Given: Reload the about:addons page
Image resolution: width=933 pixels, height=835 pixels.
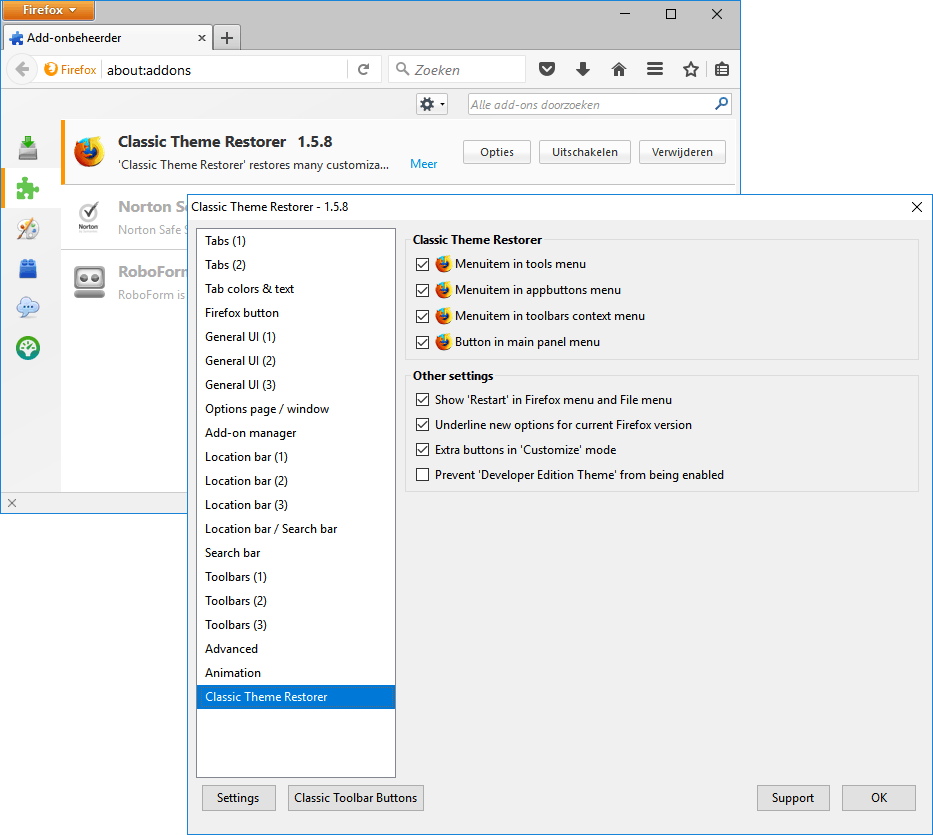Looking at the screenshot, I should [x=363, y=70].
